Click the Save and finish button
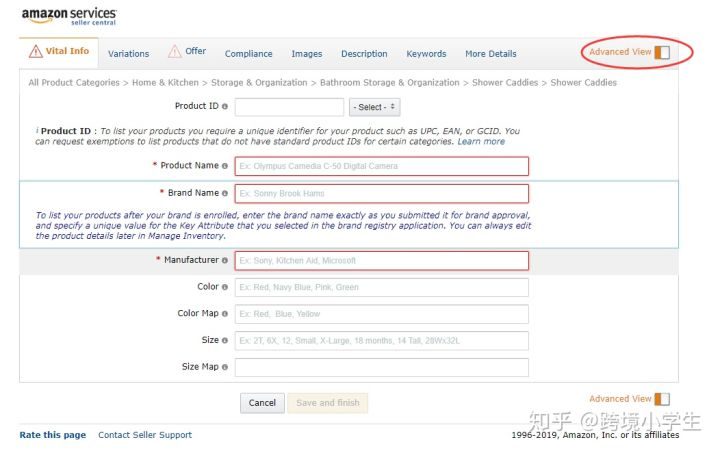Image resolution: width=720 pixels, height=451 pixels. click(x=327, y=403)
